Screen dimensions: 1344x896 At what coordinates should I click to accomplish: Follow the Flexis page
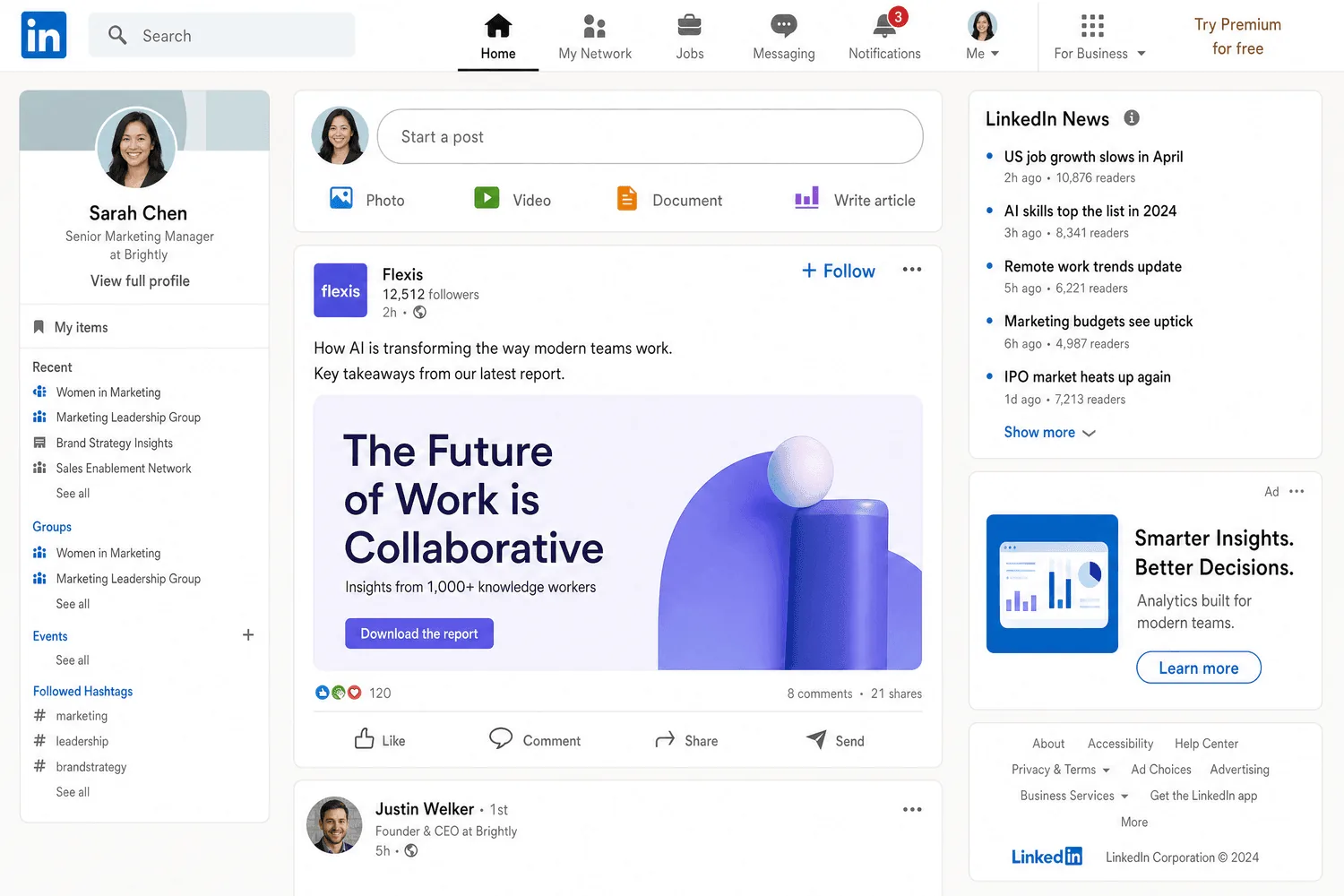839,271
